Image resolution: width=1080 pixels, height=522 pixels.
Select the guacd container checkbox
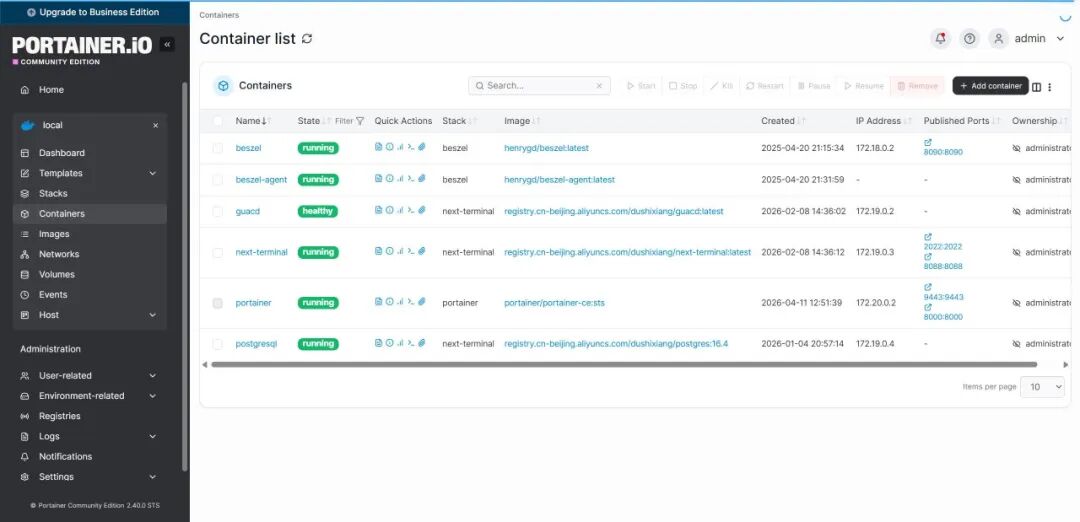click(x=218, y=211)
